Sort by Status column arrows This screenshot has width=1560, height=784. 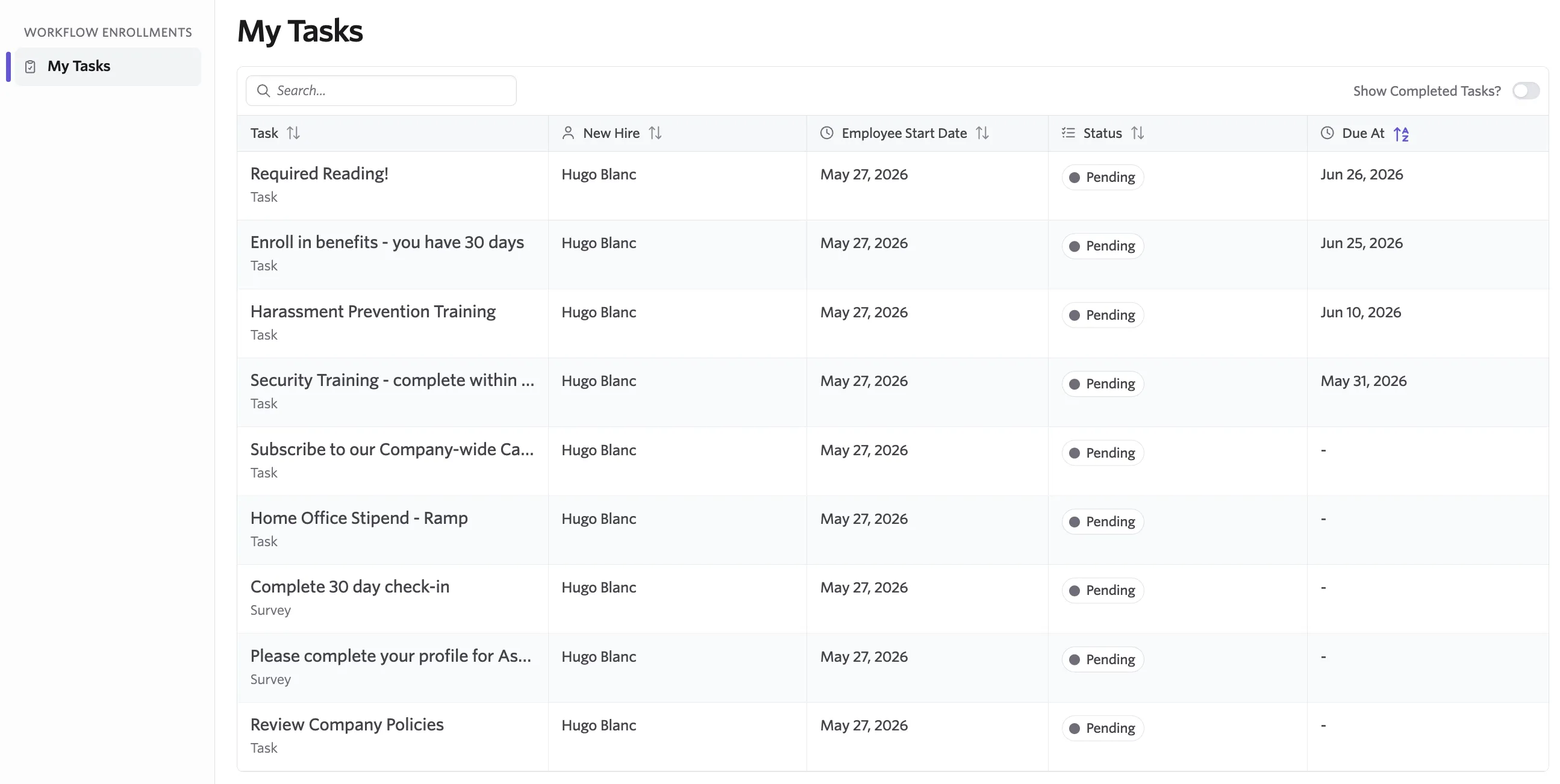[x=1137, y=133]
